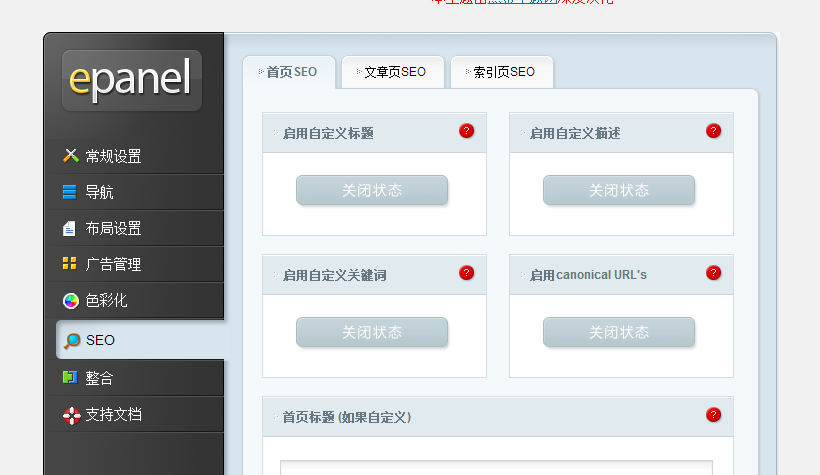Viewport: 820px width, 475px height.
Task: Open the 布局设置 menu section
Action: 136,228
